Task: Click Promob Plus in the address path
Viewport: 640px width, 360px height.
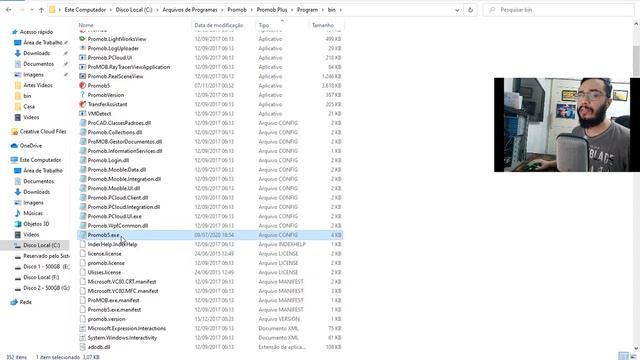Action: [272, 10]
